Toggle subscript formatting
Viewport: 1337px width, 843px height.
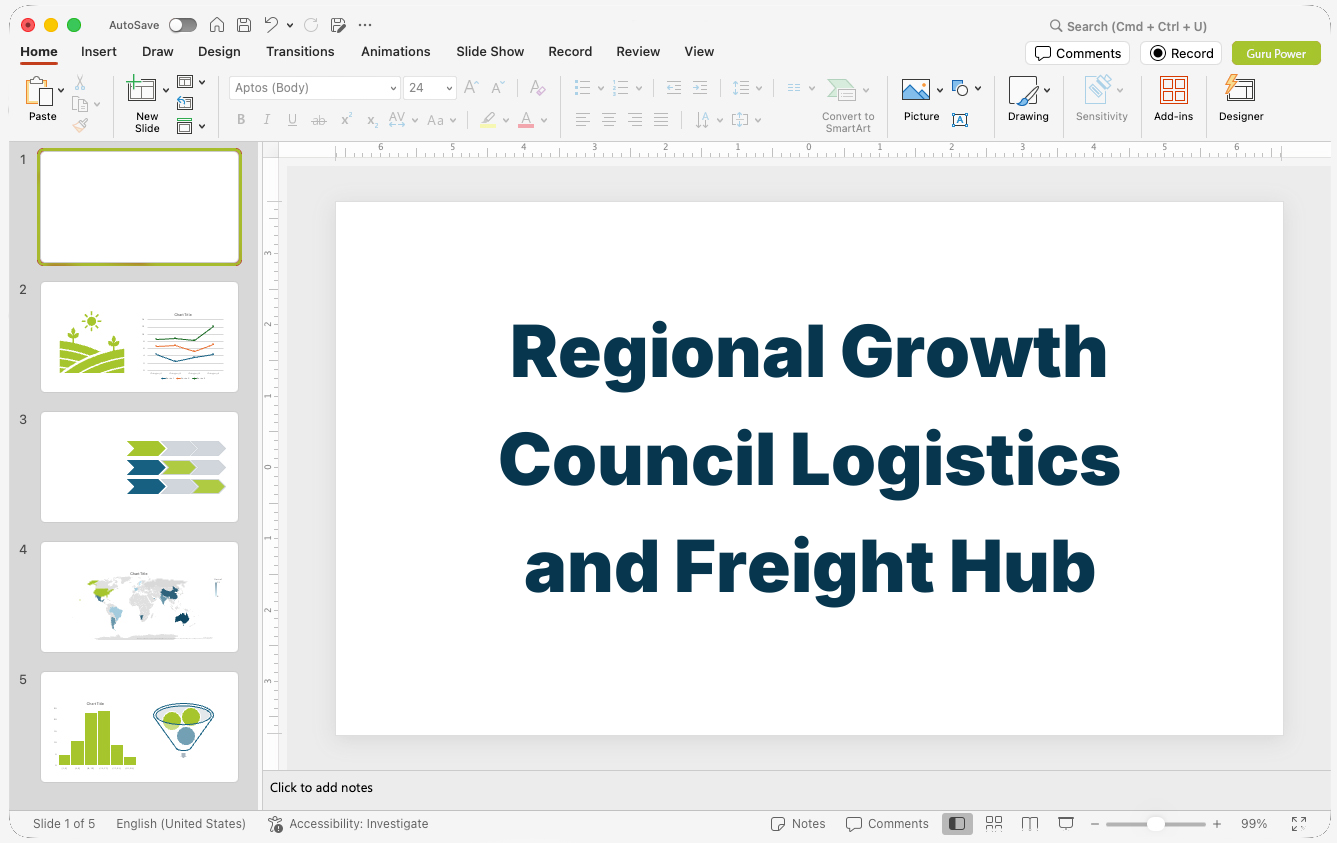372,120
